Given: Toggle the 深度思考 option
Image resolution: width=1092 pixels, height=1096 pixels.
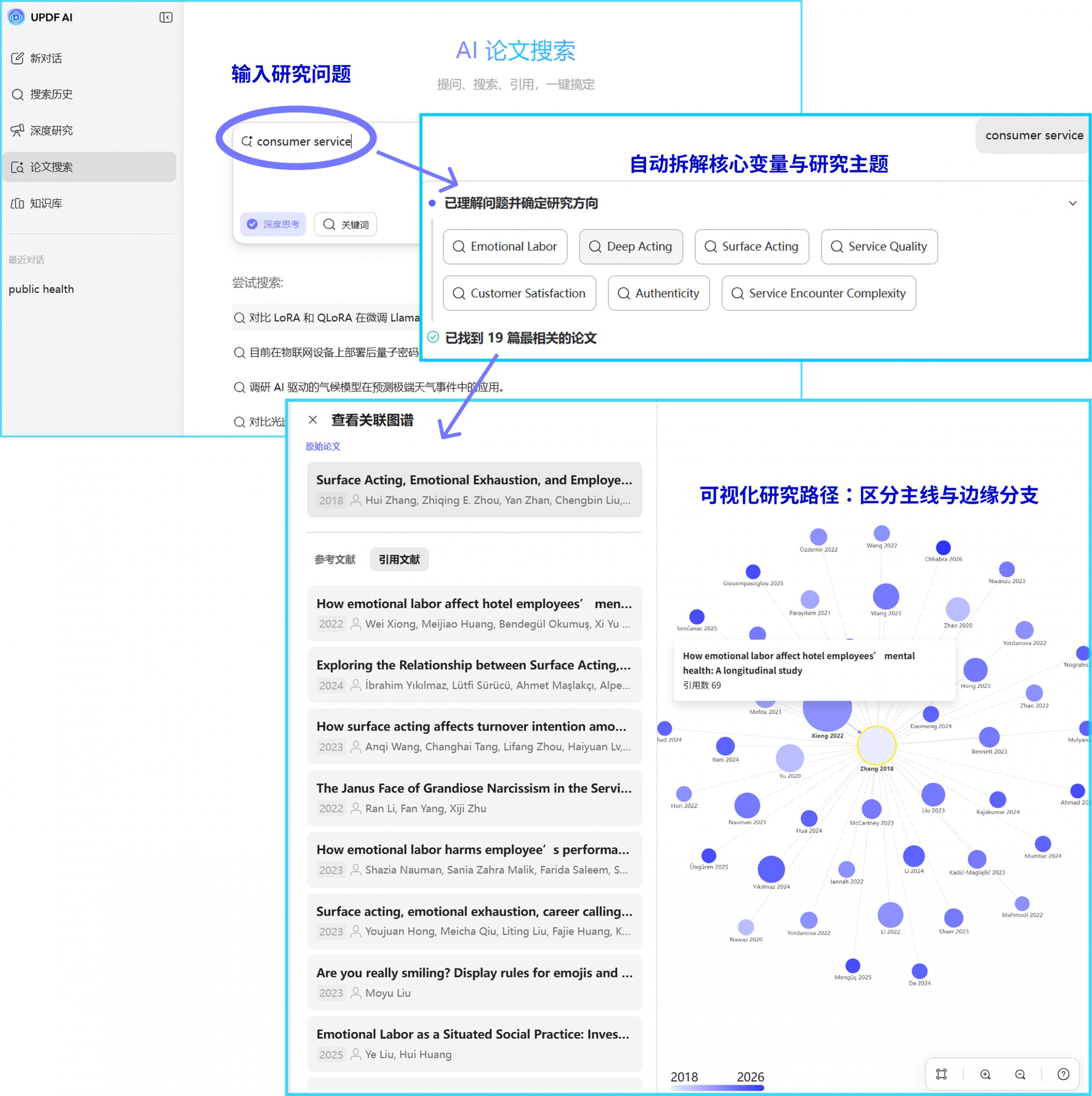Looking at the screenshot, I should (273, 224).
